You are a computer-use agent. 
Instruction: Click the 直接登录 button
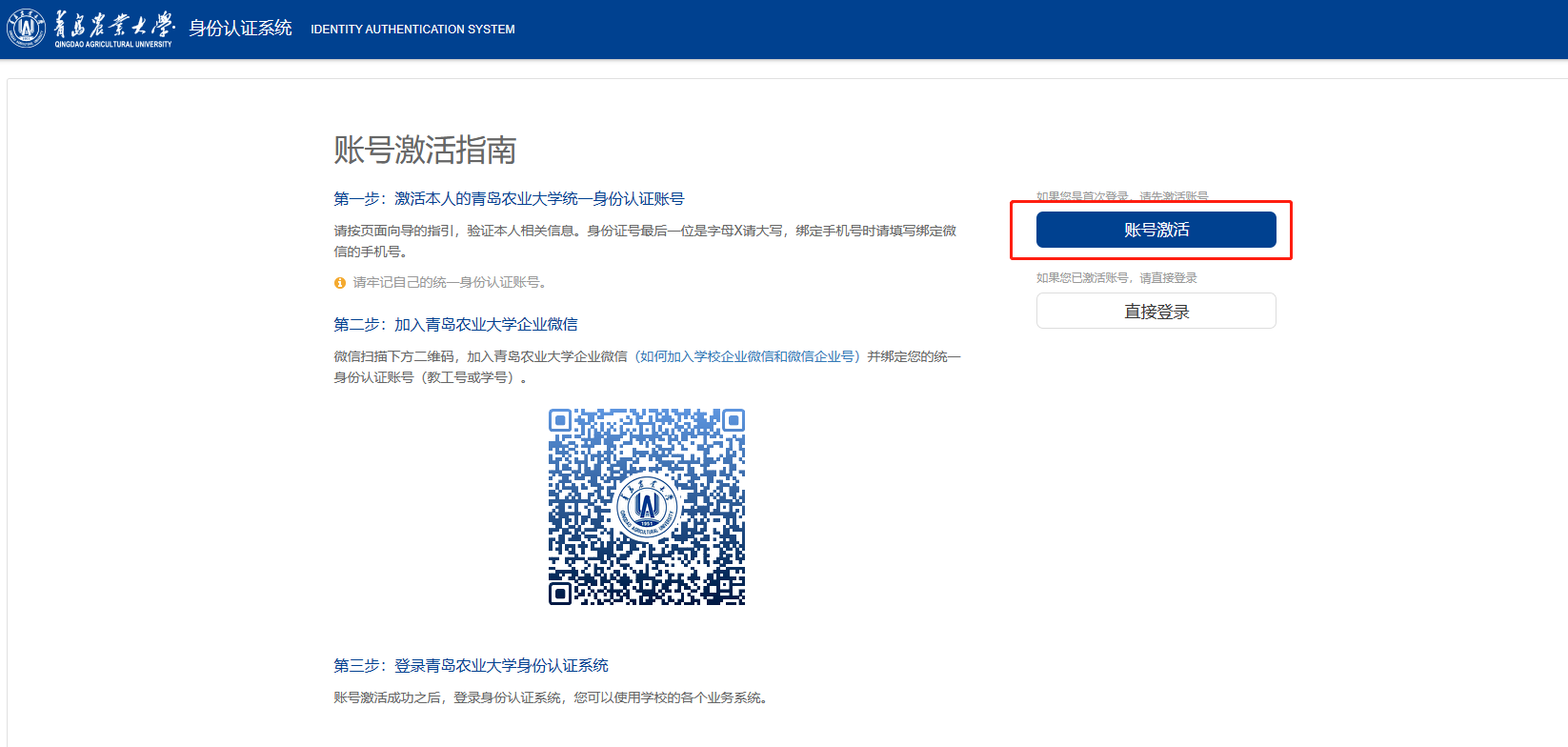1156,311
